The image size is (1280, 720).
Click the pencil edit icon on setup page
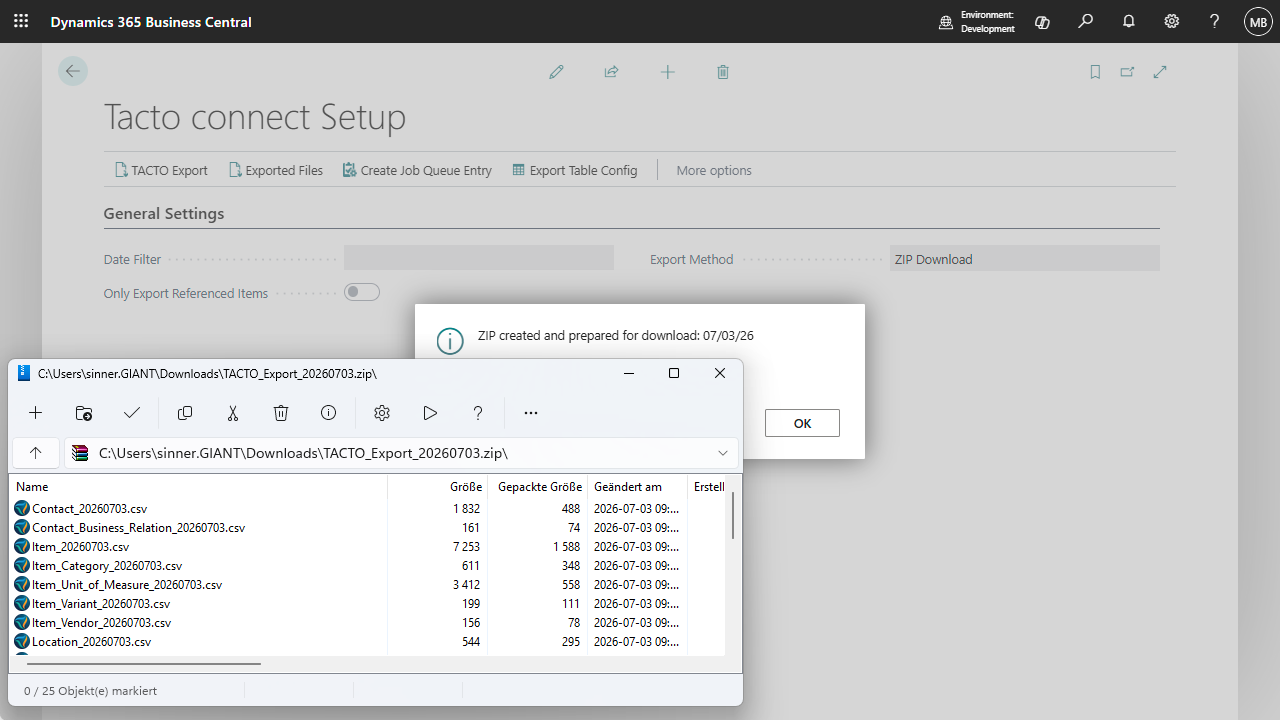(x=556, y=72)
